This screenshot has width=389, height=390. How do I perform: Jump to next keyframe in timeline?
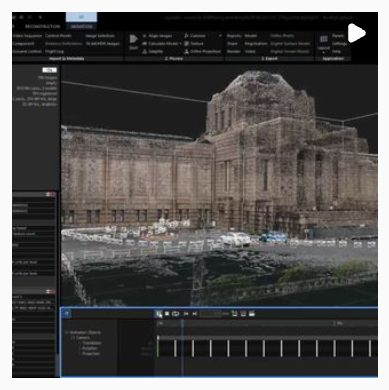[195, 314]
